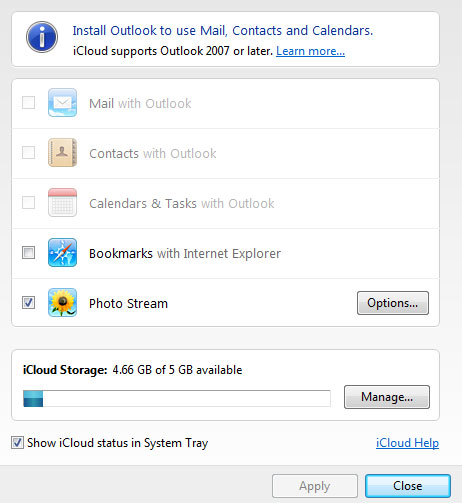Viewport: 462px width, 503px height.
Task: Click the Photo Stream sunflower icon
Action: (x=62, y=303)
